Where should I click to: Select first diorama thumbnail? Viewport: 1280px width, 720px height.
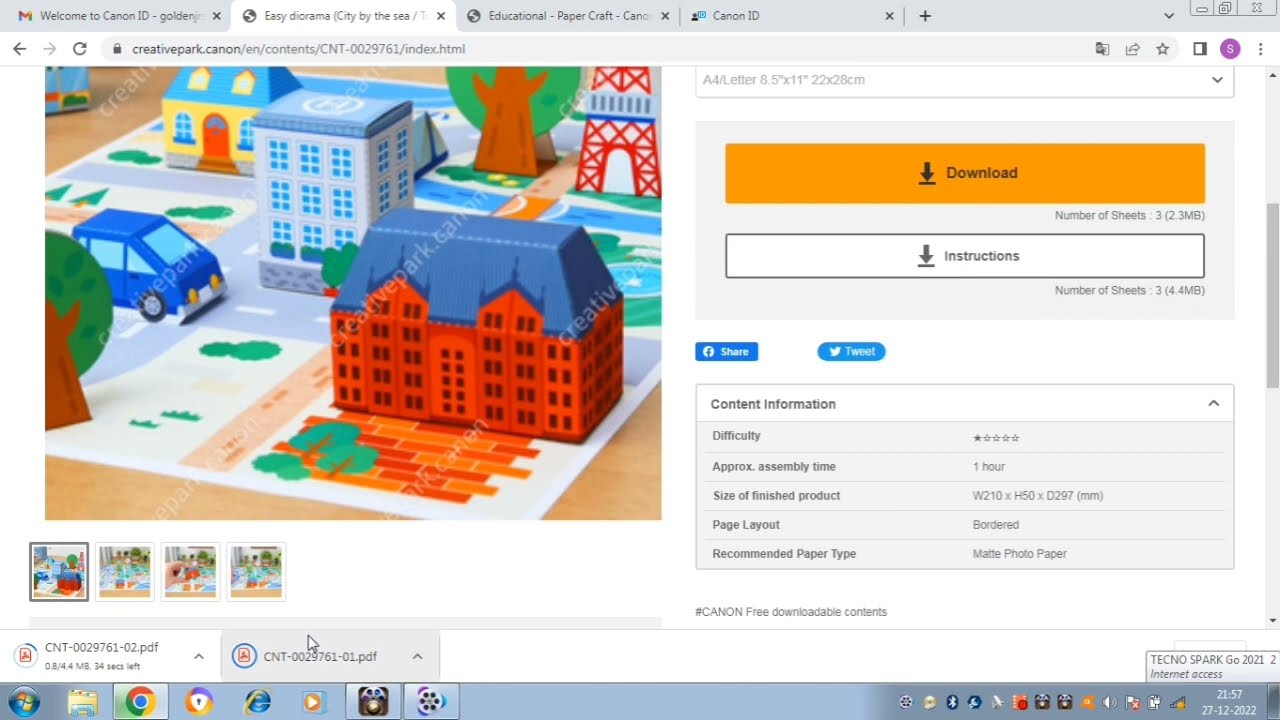[x=59, y=572]
